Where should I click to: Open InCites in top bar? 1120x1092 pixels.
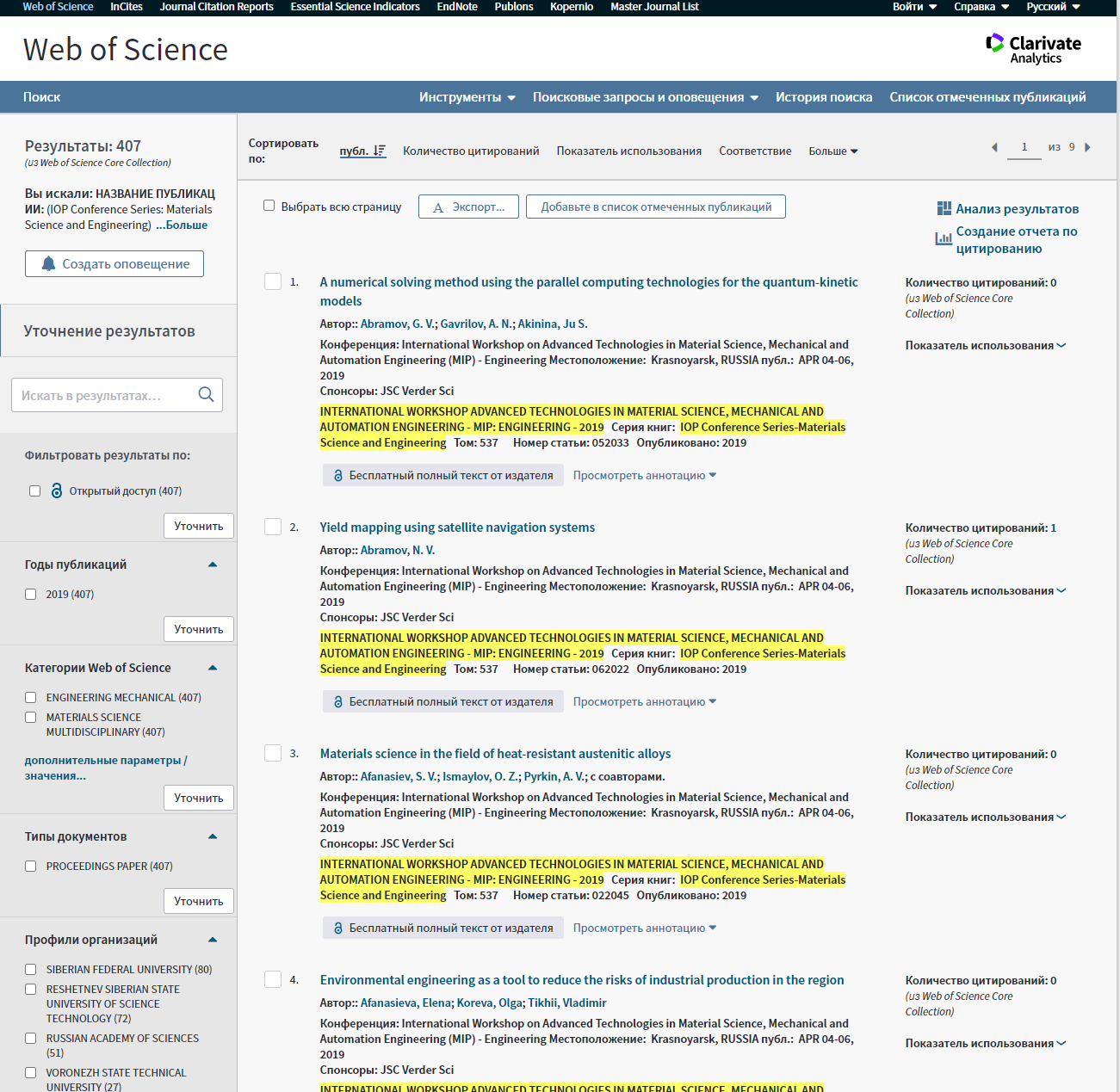[x=127, y=7]
